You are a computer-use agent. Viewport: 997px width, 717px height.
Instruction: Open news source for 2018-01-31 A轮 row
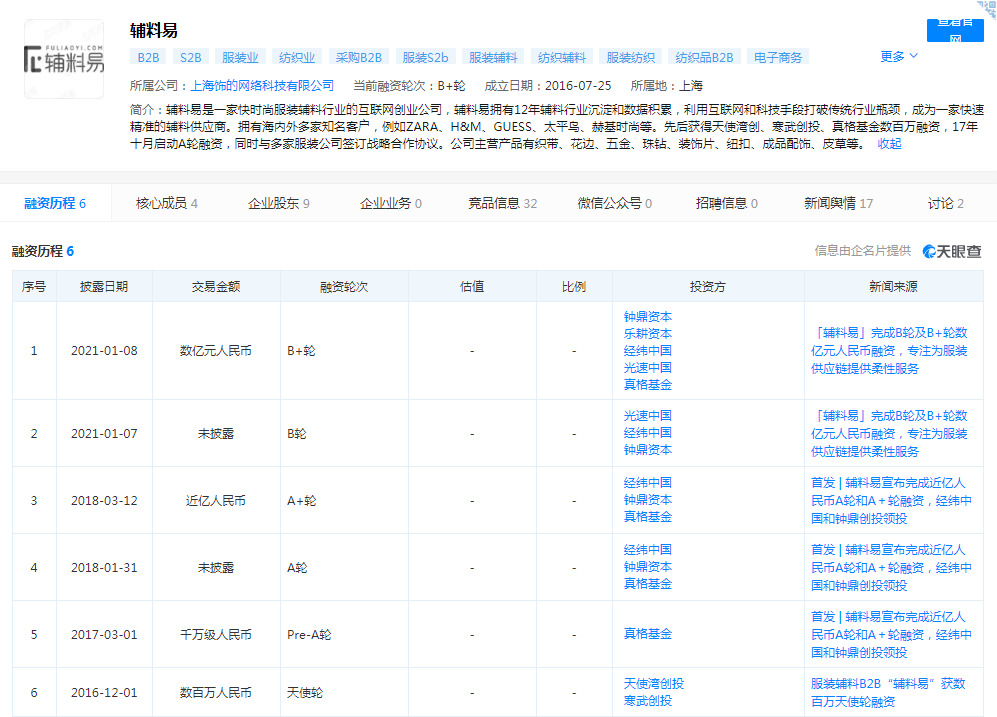coord(891,568)
